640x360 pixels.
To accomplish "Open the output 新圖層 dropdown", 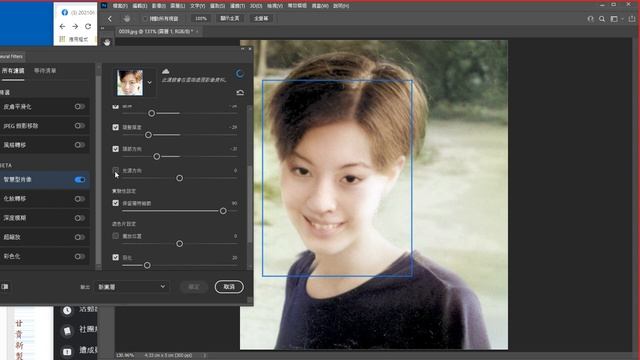I will coord(131,287).
